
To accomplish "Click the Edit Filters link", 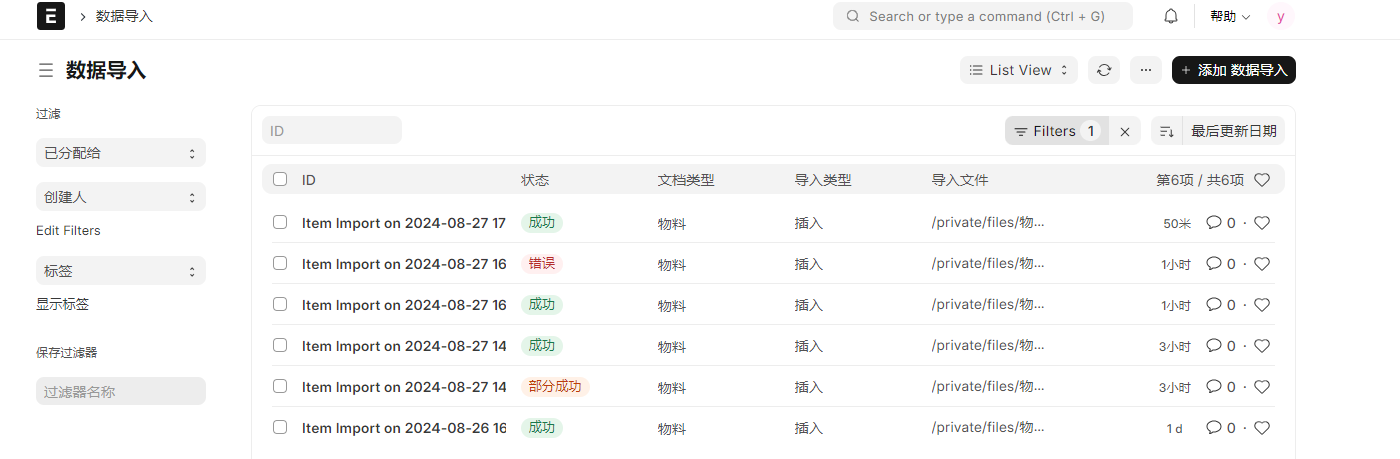I will coord(68,231).
